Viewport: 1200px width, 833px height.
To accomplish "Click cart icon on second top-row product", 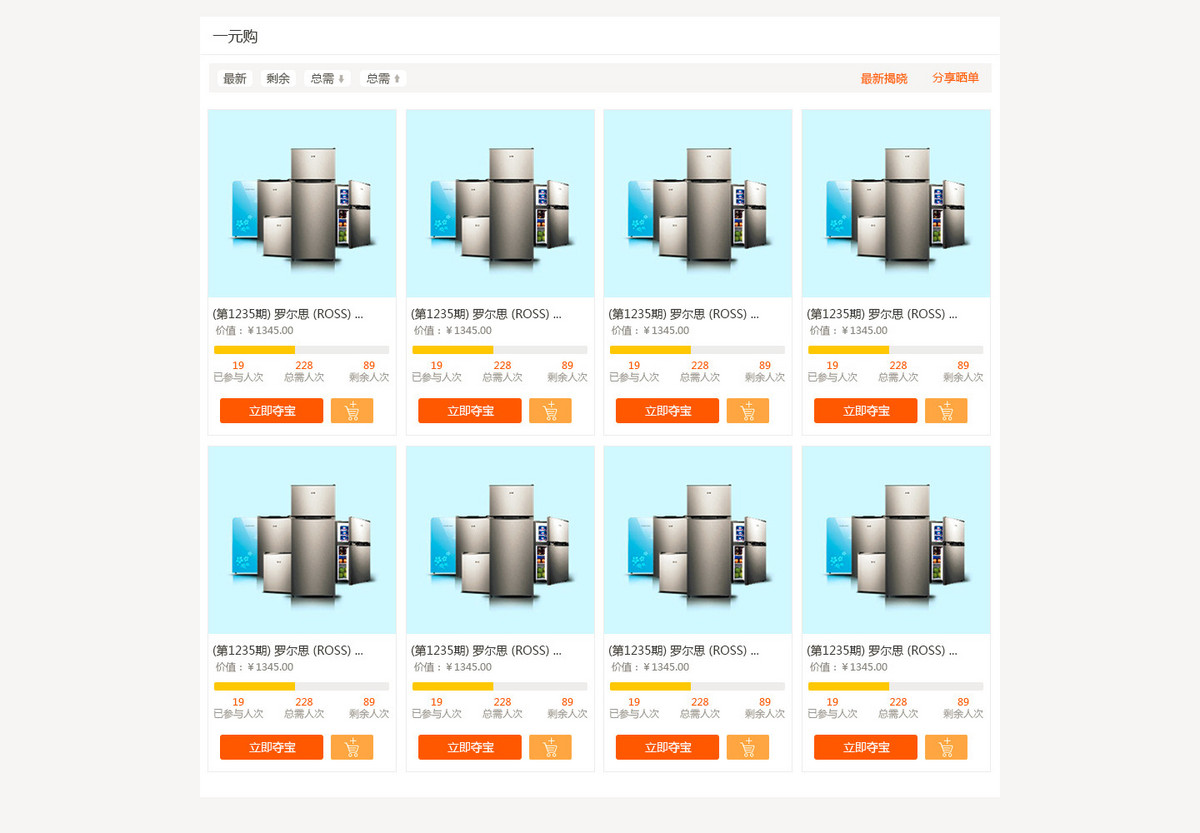I will (x=550, y=411).
